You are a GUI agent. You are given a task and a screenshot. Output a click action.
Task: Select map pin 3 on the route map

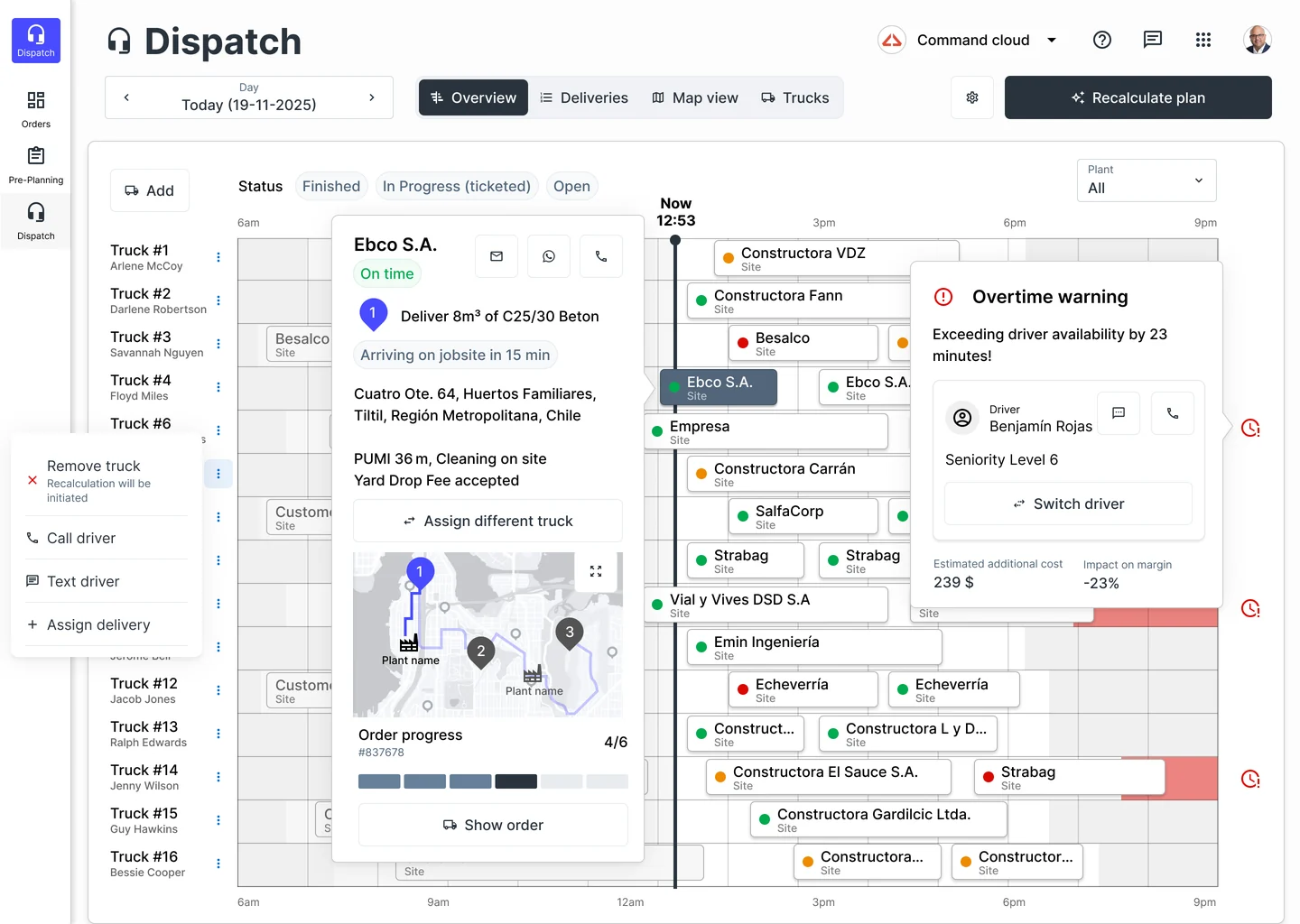tap(570, 633)
